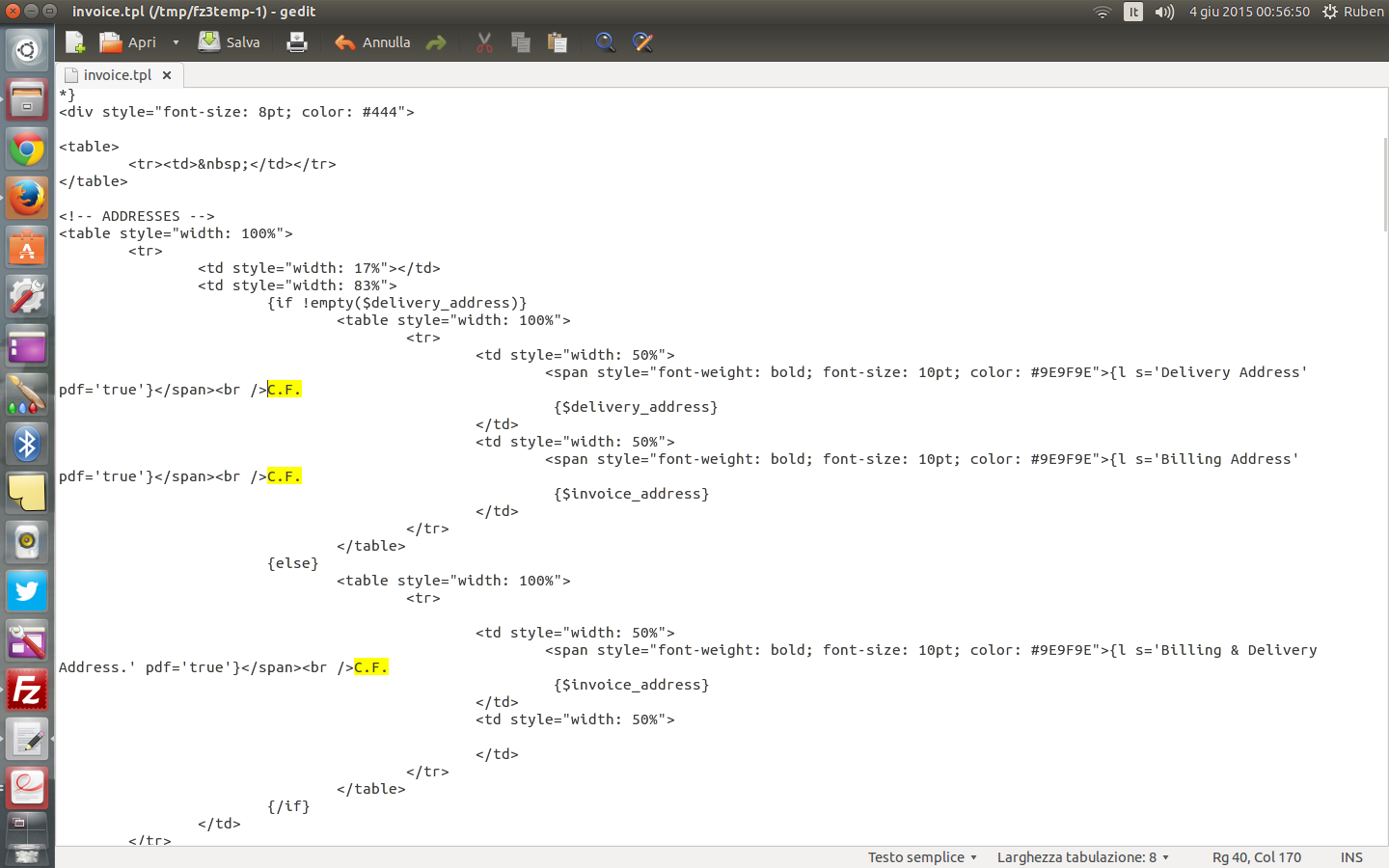Close the invoice.tpl tab
This screenshot has width=1389, height=868.
coord(167,75)
